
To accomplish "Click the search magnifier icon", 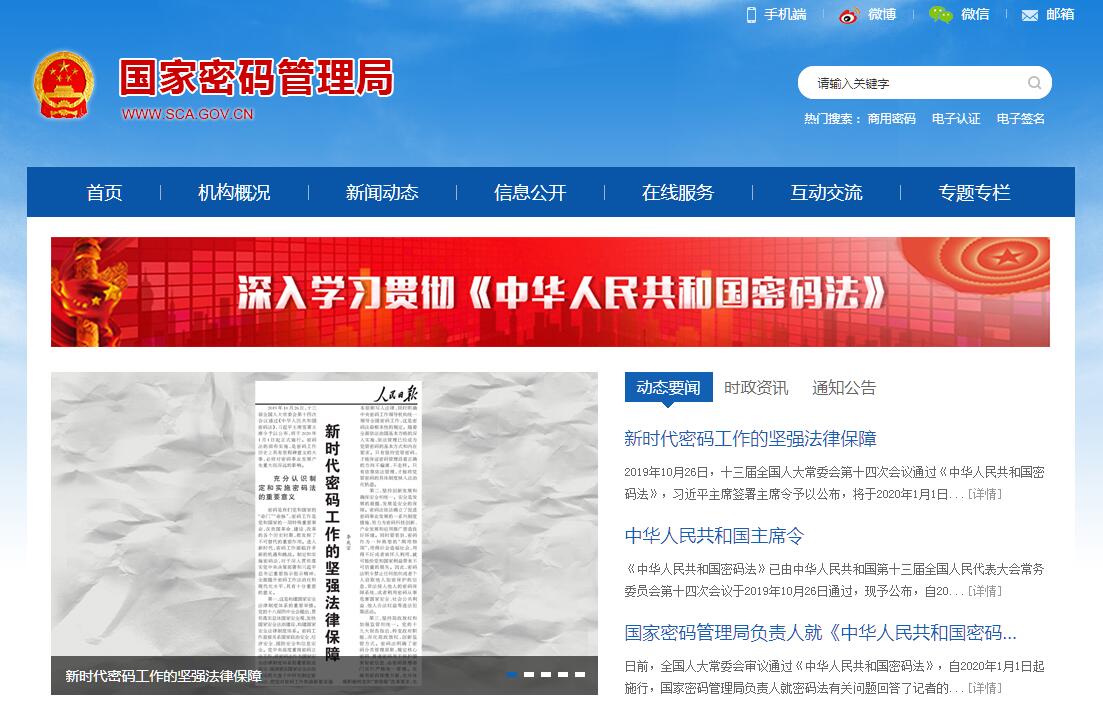I will [x=1034, y=83].
